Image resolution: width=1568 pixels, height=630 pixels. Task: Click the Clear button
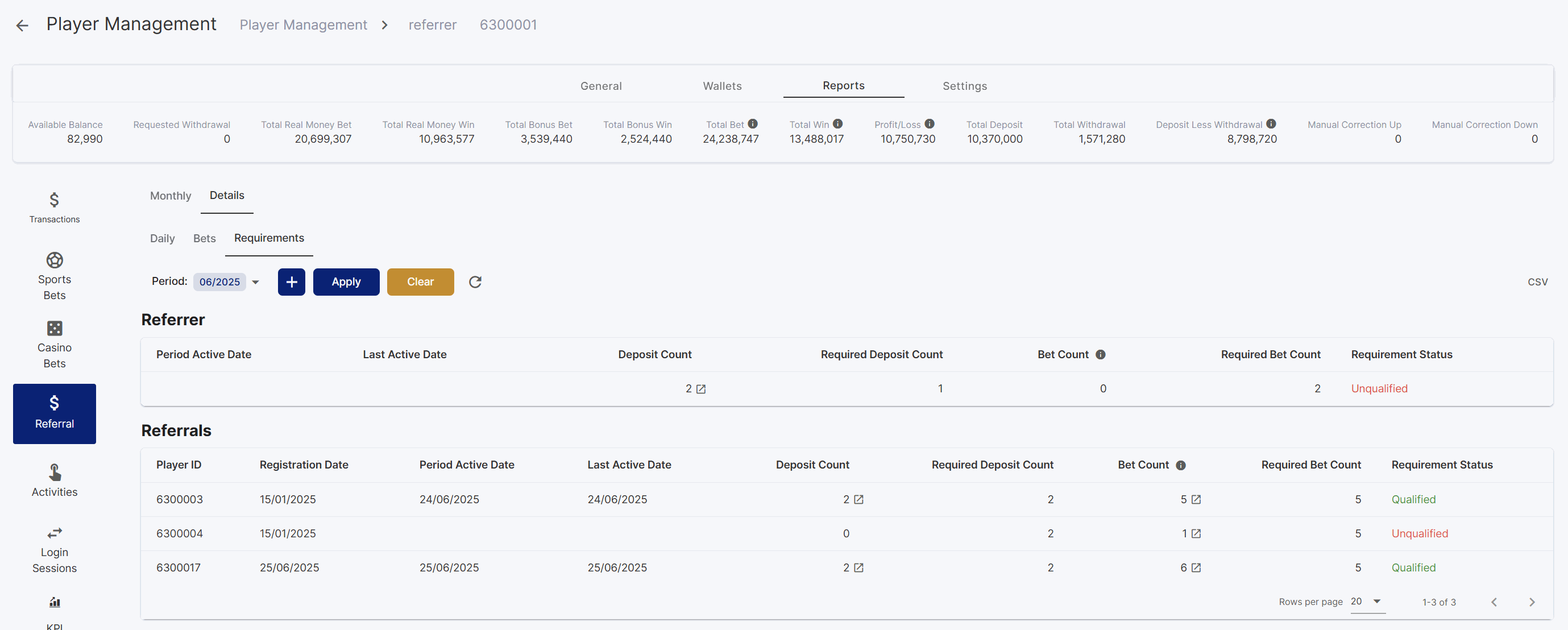(421, 282)
